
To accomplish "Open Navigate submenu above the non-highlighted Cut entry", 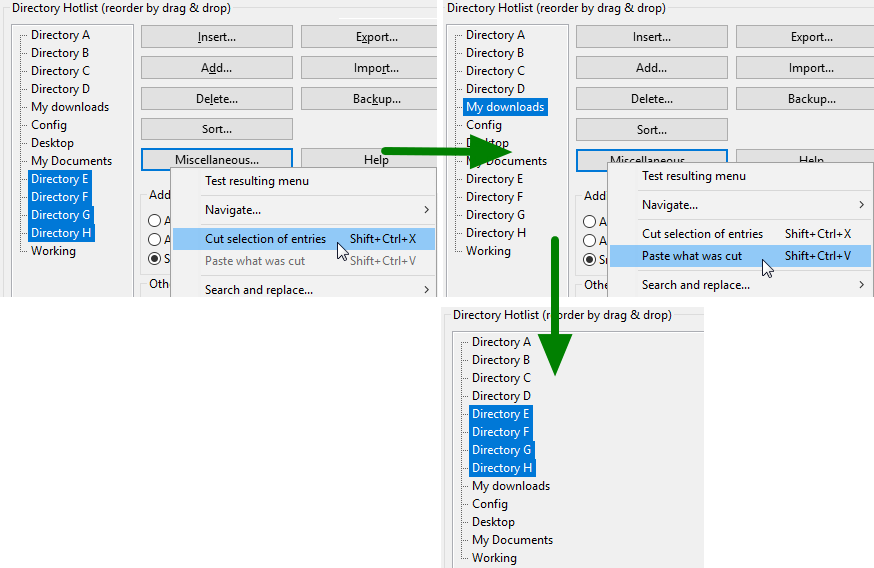I will point(670,205).
